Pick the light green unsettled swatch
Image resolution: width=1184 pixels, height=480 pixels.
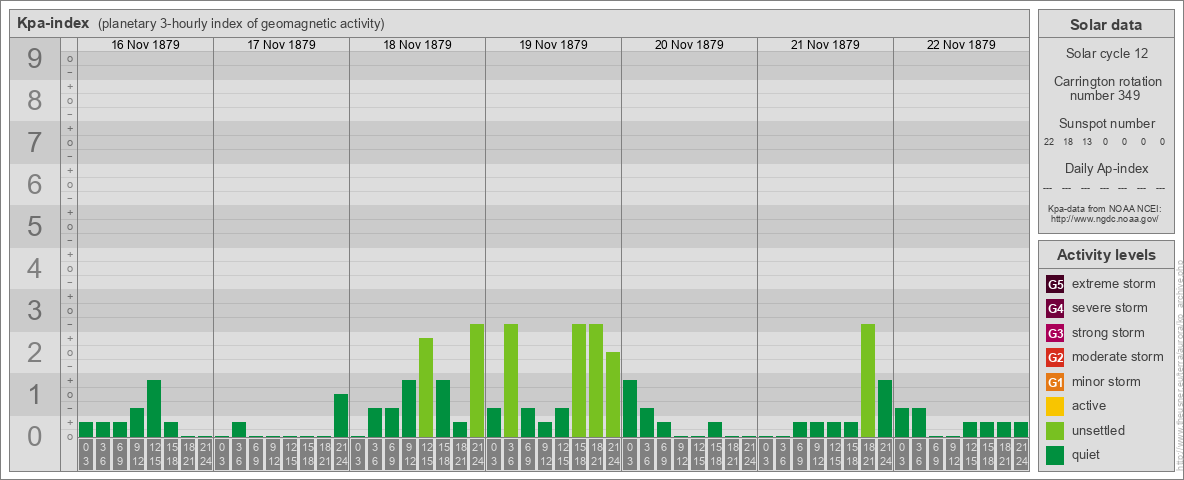click(x=1055, y=431)
